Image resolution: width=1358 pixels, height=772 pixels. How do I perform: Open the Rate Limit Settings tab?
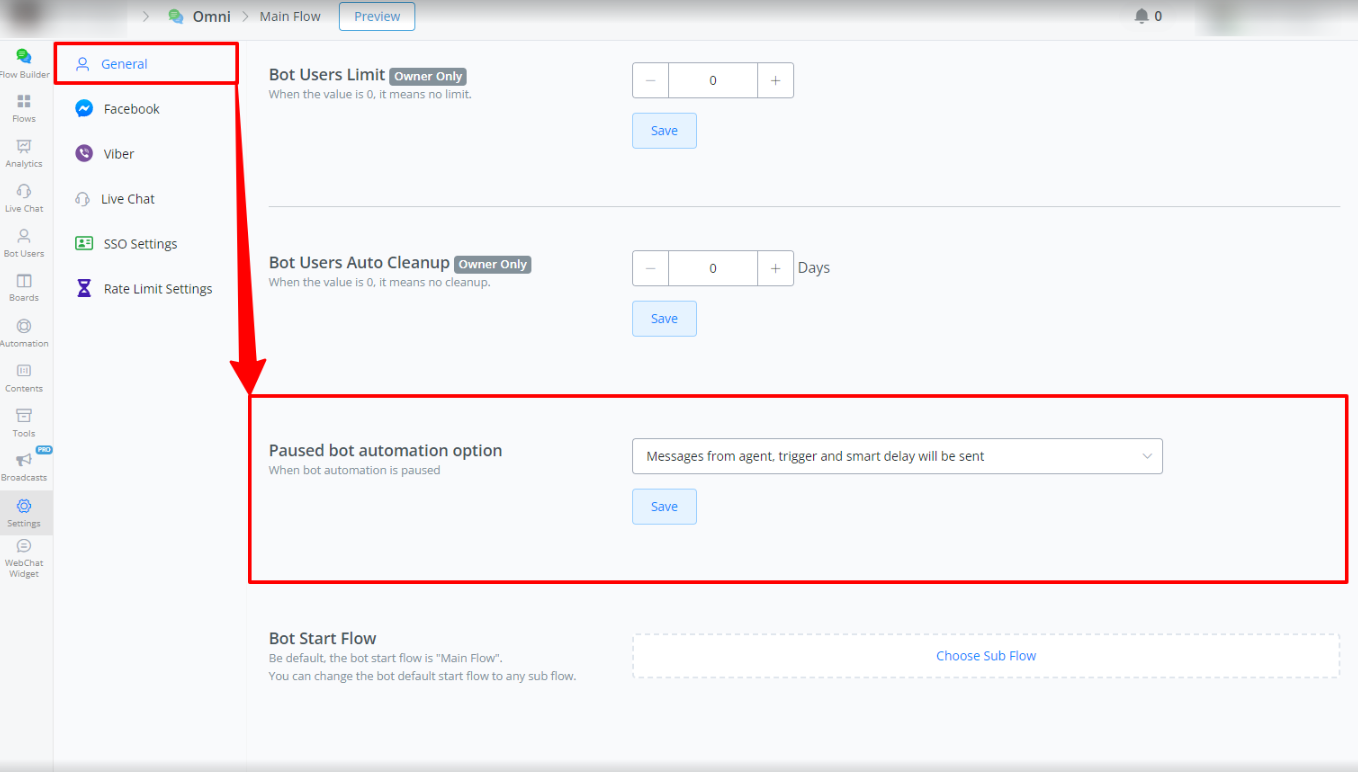click(157, 289)
